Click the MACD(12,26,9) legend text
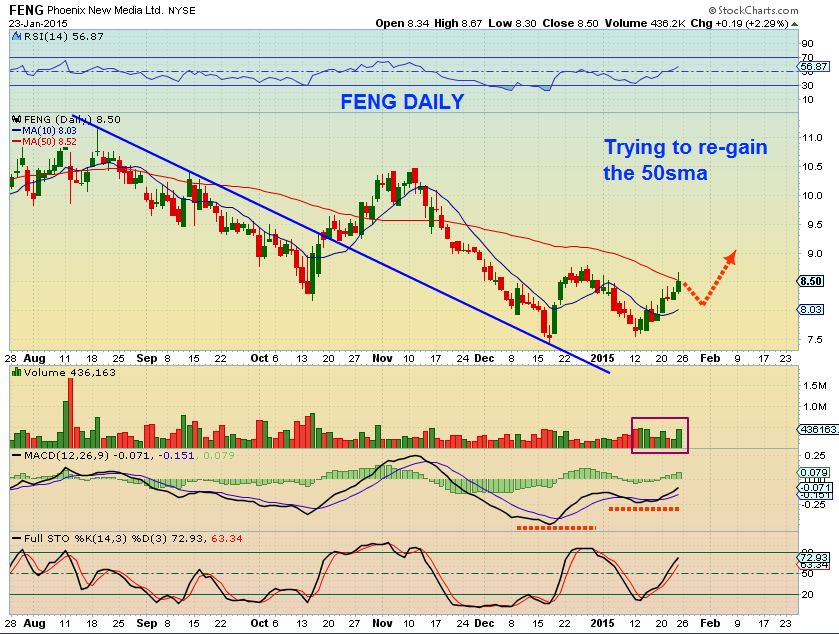This screenshot has width=839, height=634. point(66,455)
